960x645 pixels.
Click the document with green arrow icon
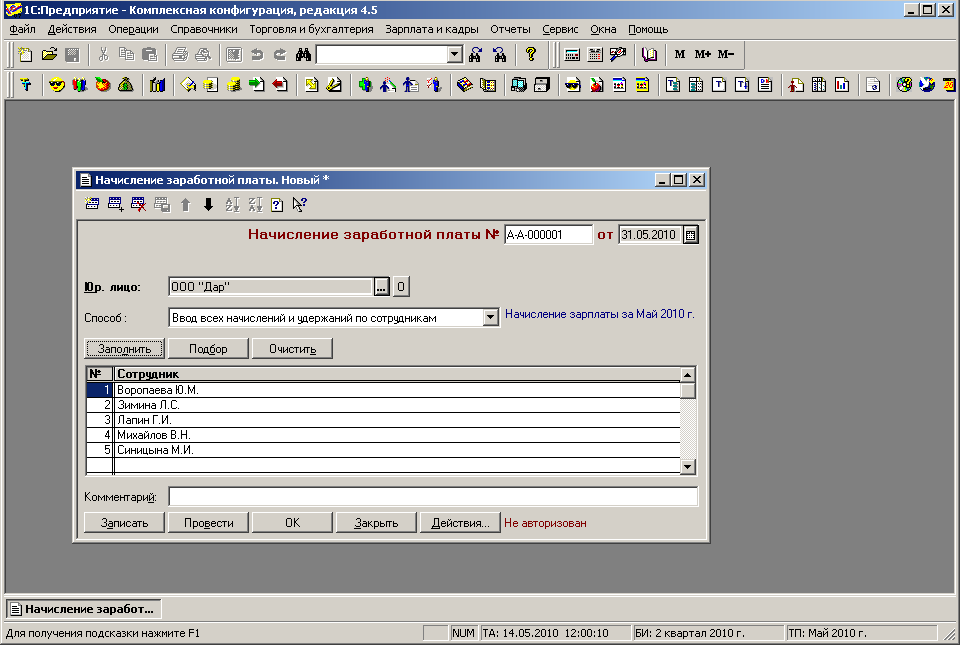(x=257, y=85)
